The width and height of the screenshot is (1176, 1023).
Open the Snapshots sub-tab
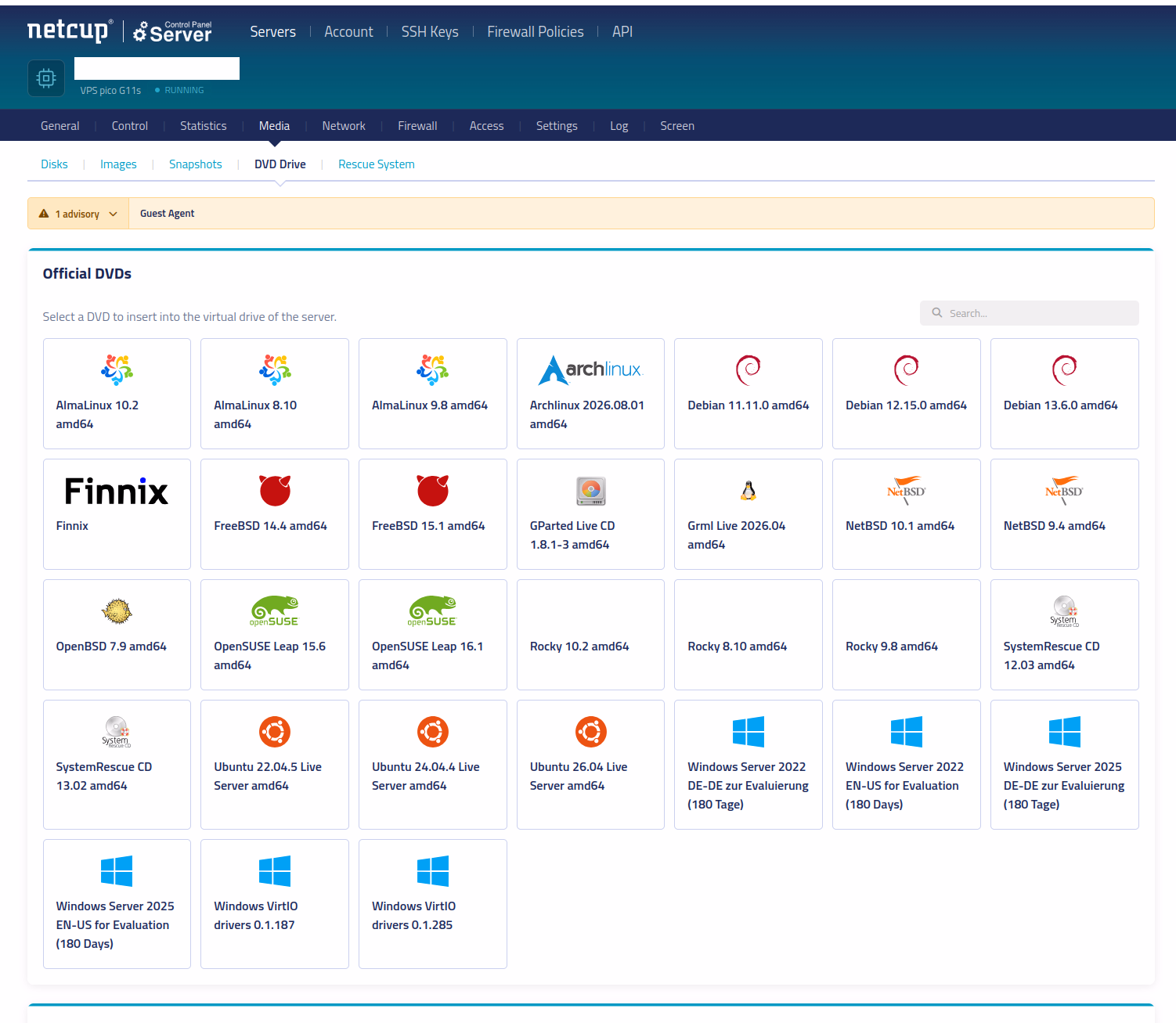(196, 164)
